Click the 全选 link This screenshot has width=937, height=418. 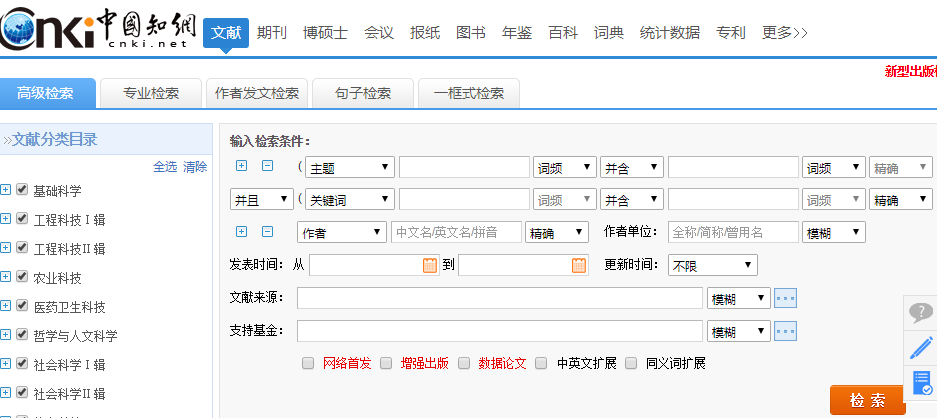(165, 167)
